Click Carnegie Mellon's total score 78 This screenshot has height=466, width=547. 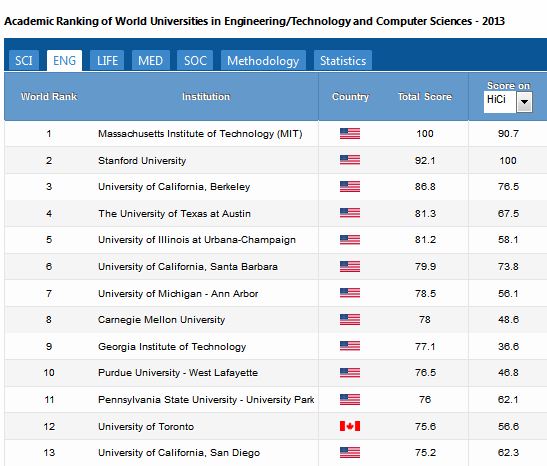[425, 320]
